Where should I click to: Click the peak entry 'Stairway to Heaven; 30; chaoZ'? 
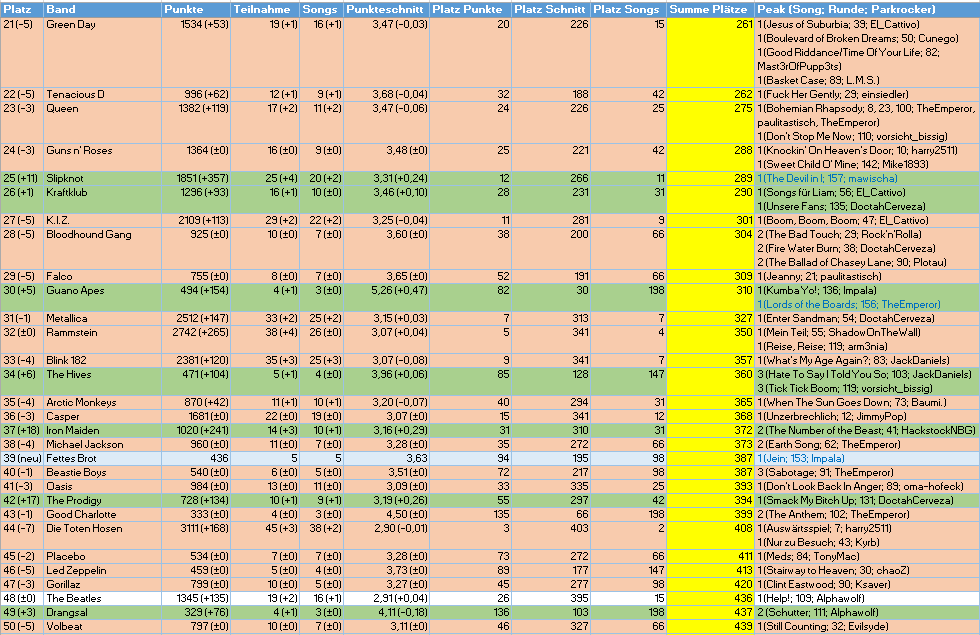coord(833,570)
